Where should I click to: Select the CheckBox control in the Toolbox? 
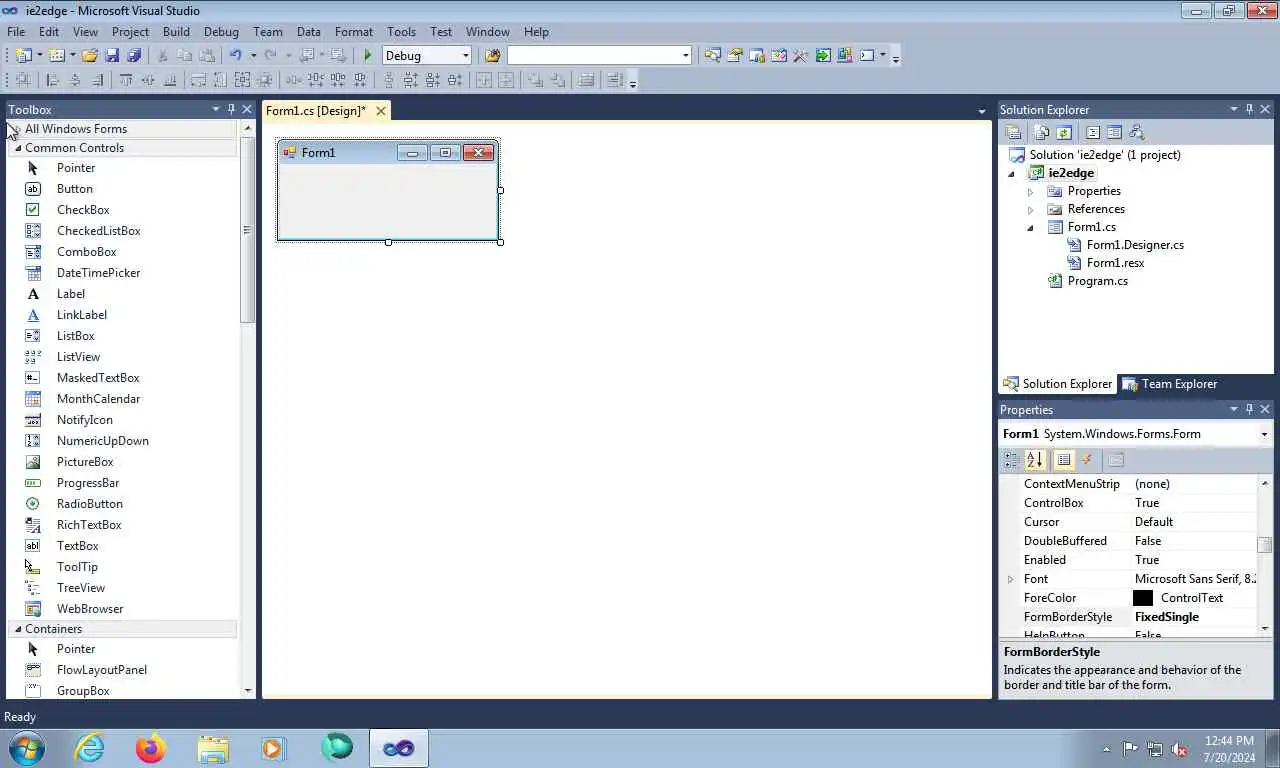coord(83,210)
